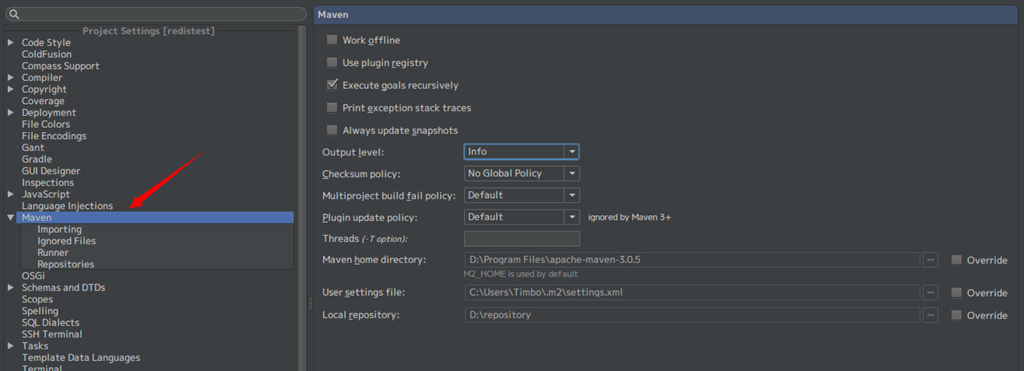Toggle Override for Local repository
The width and height of the screenshot is (1024, 371).
pyautogui.click(x=957, y=315)
